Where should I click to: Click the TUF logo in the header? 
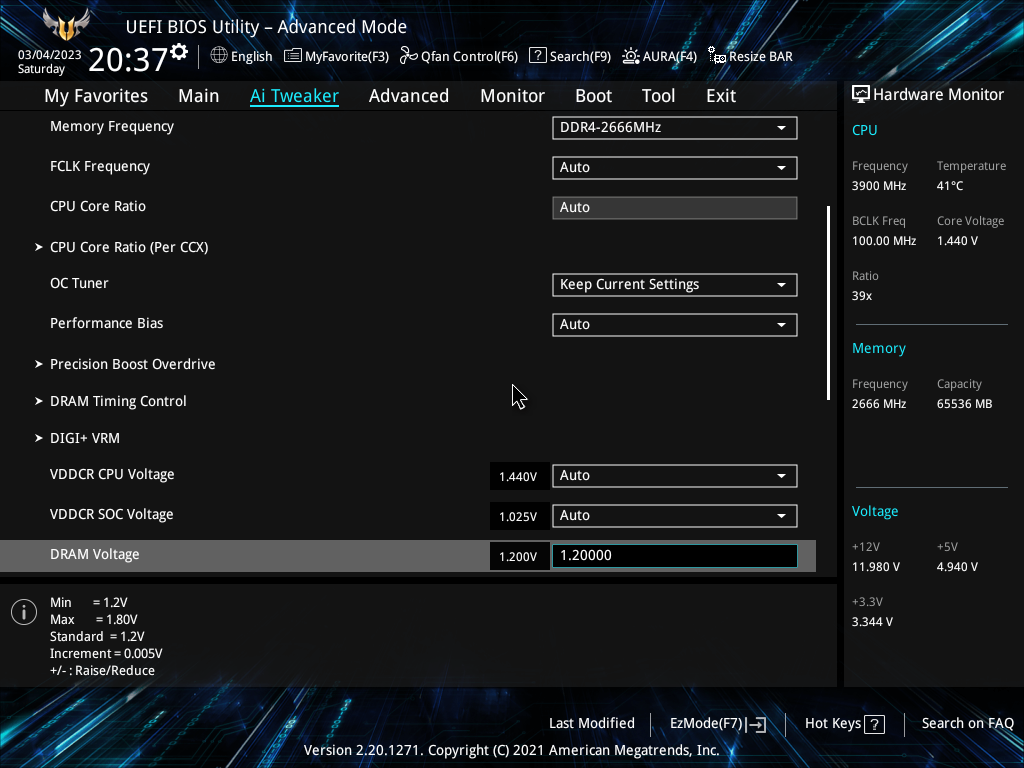(x=65, y=25)
